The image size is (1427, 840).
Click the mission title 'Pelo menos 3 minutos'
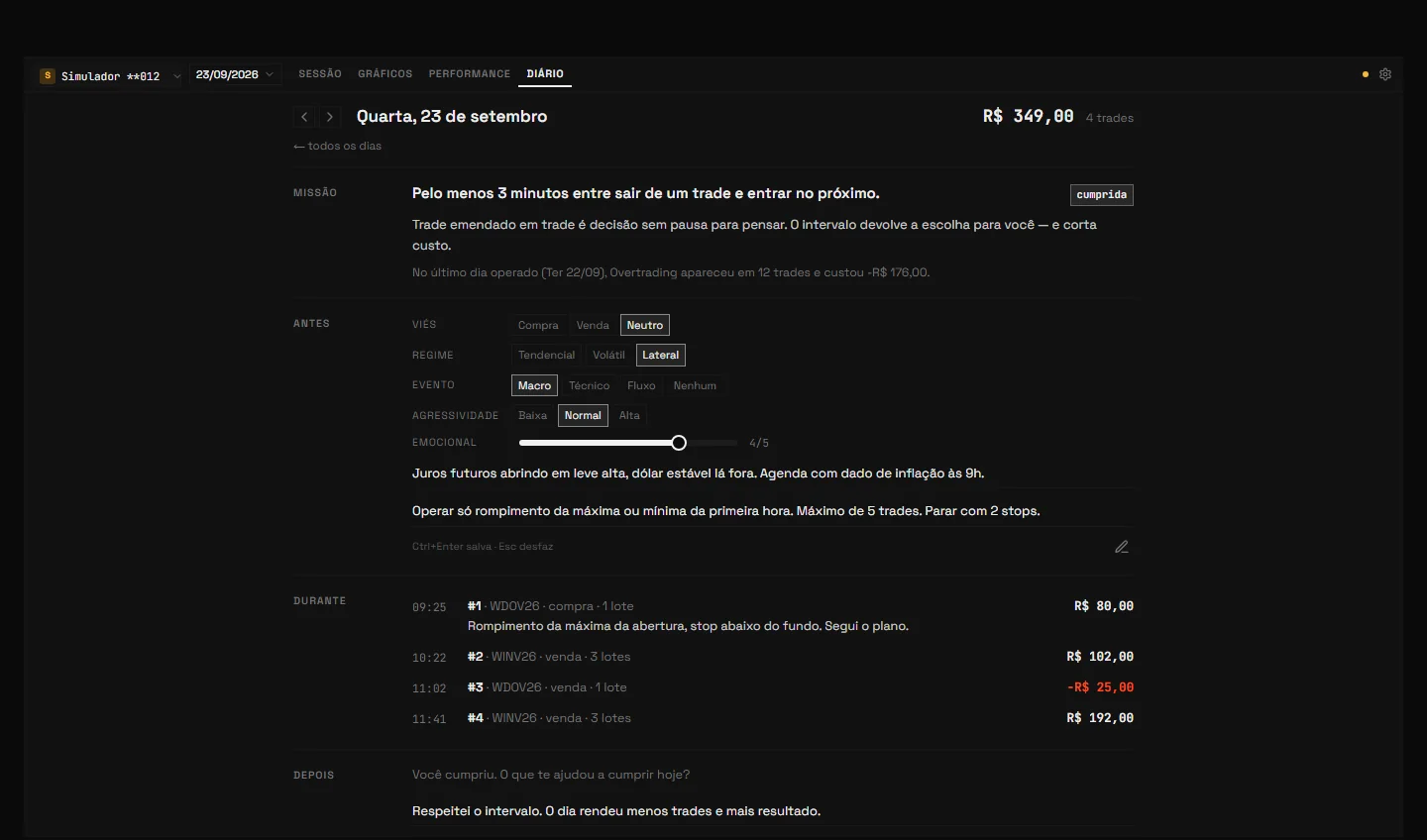(646, 193)
